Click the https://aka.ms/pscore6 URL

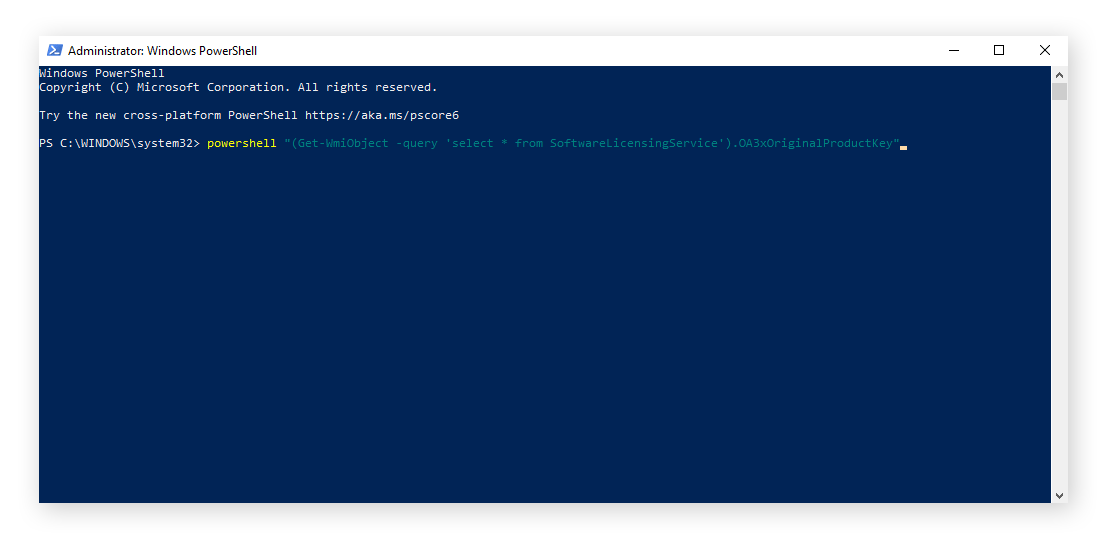(x=381, y=116)
